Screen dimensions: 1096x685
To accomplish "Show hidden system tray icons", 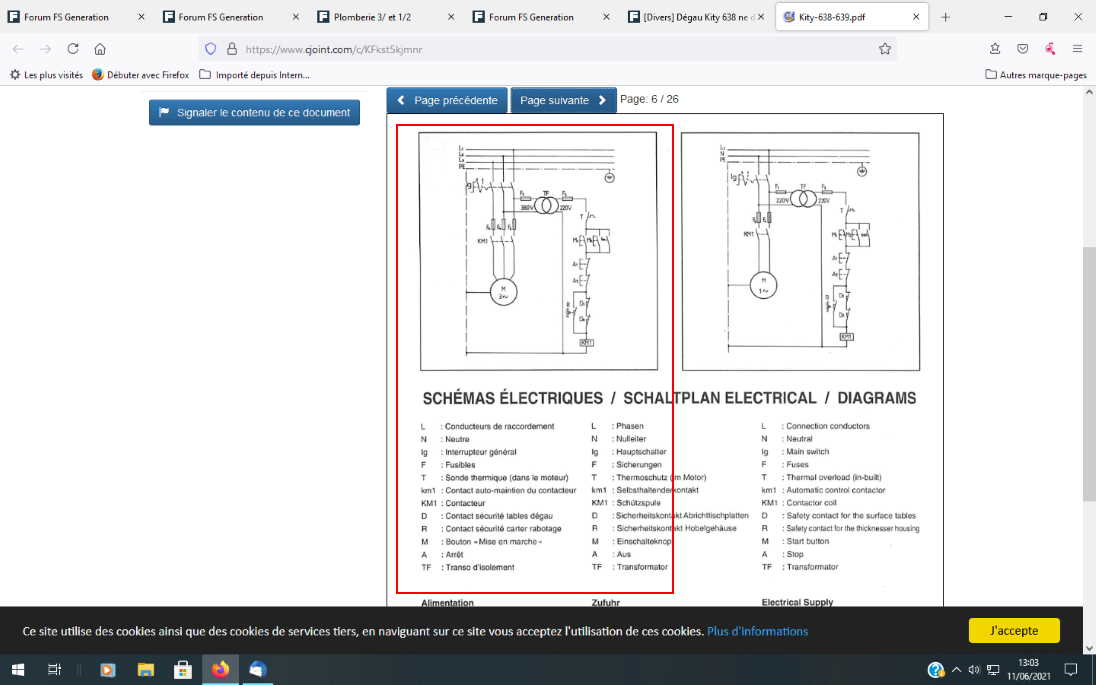I will pos(957,670).
